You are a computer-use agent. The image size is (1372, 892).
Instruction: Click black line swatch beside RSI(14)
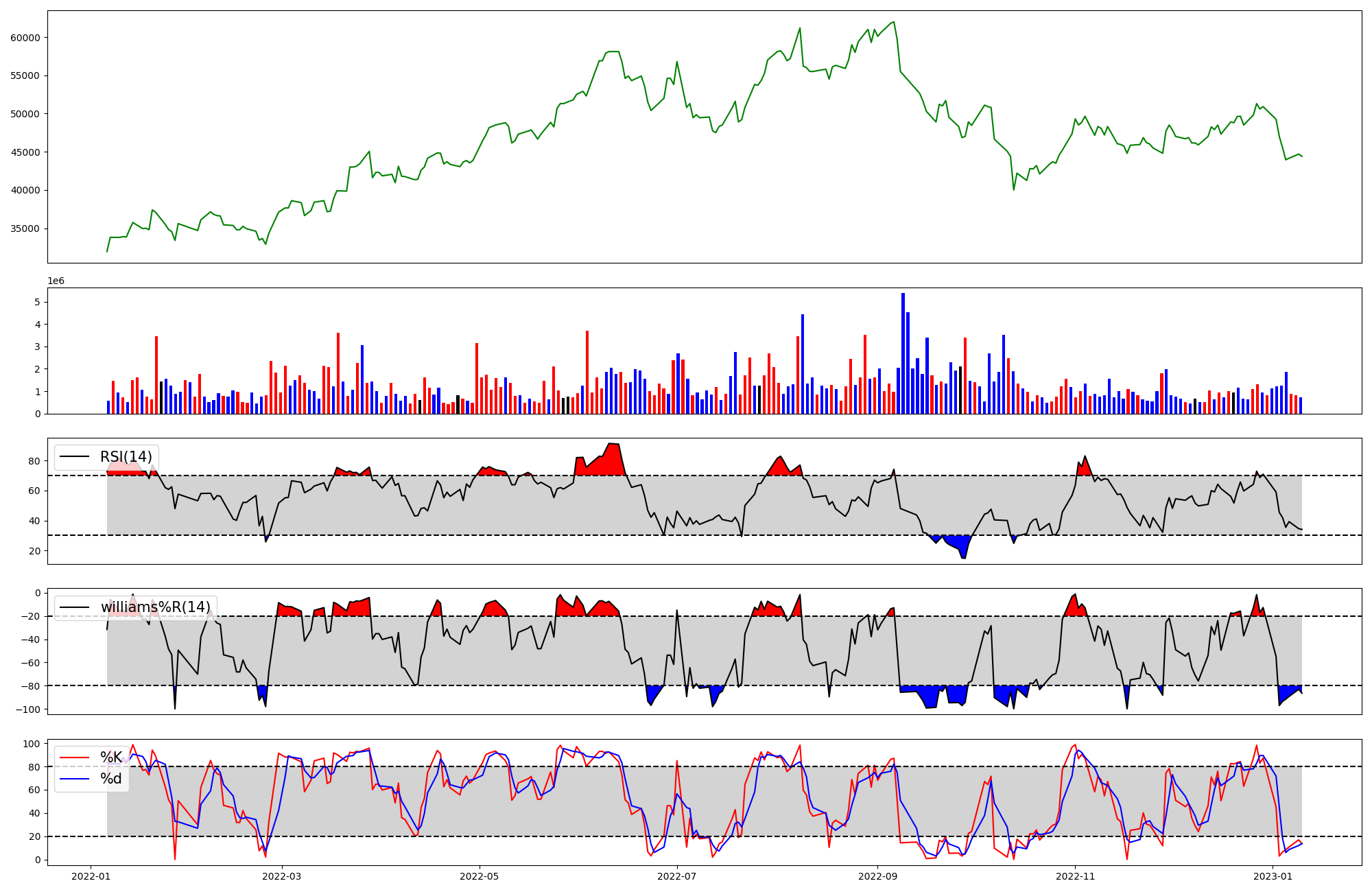click(x=75, y=457)
